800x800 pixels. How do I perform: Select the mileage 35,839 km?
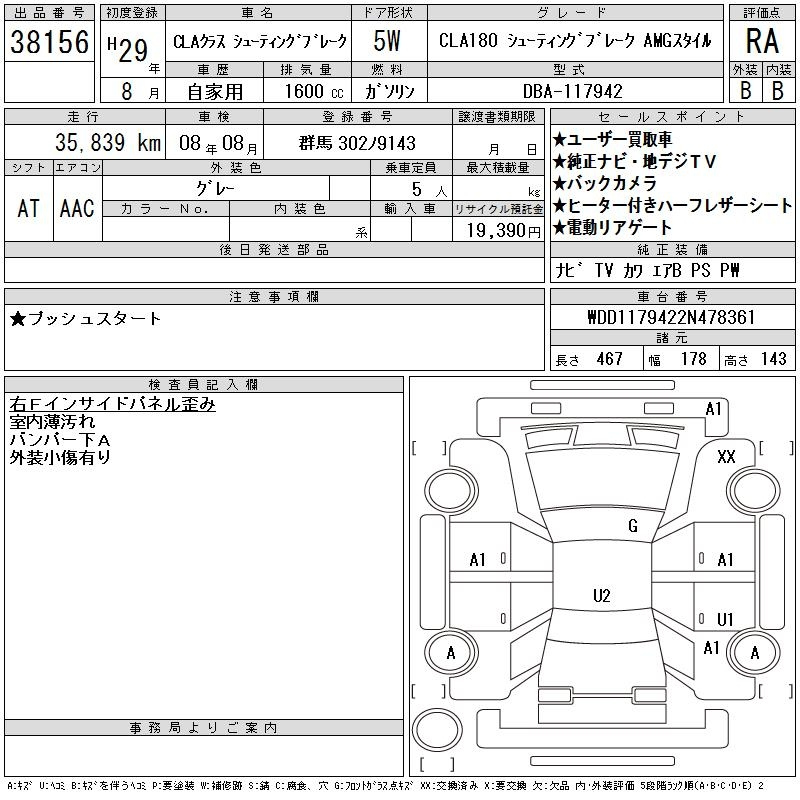click(108, 142)
